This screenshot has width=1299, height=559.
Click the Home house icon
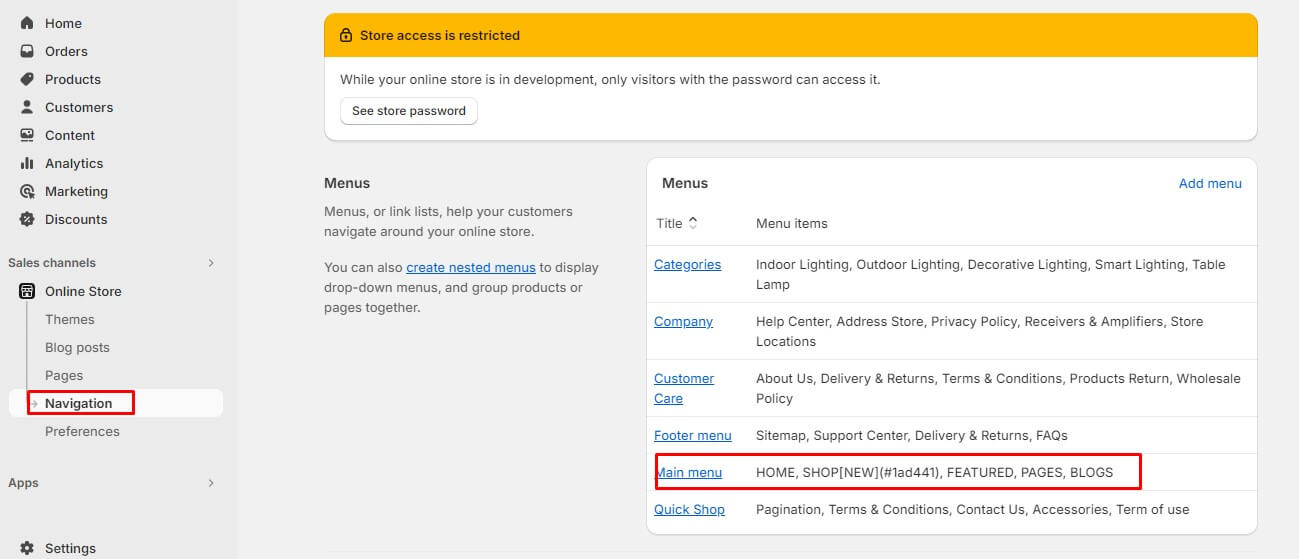27,23
